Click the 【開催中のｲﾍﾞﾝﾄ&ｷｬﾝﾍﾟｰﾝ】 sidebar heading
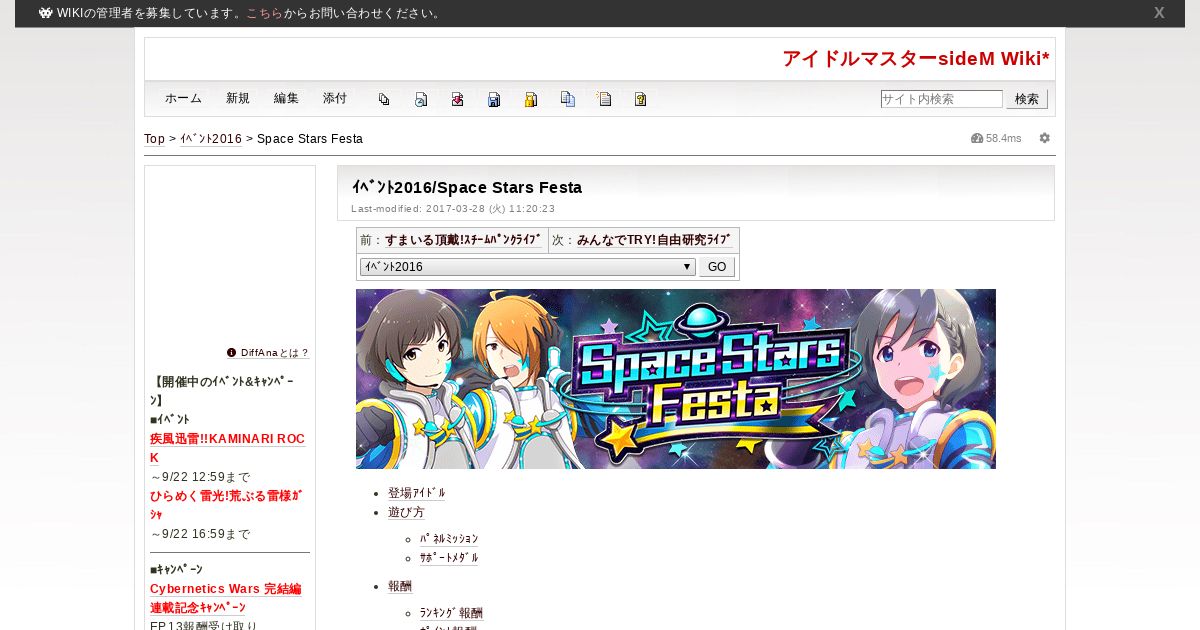The height and width of the screenshot is (630, 1200). [x=224, y=391]
